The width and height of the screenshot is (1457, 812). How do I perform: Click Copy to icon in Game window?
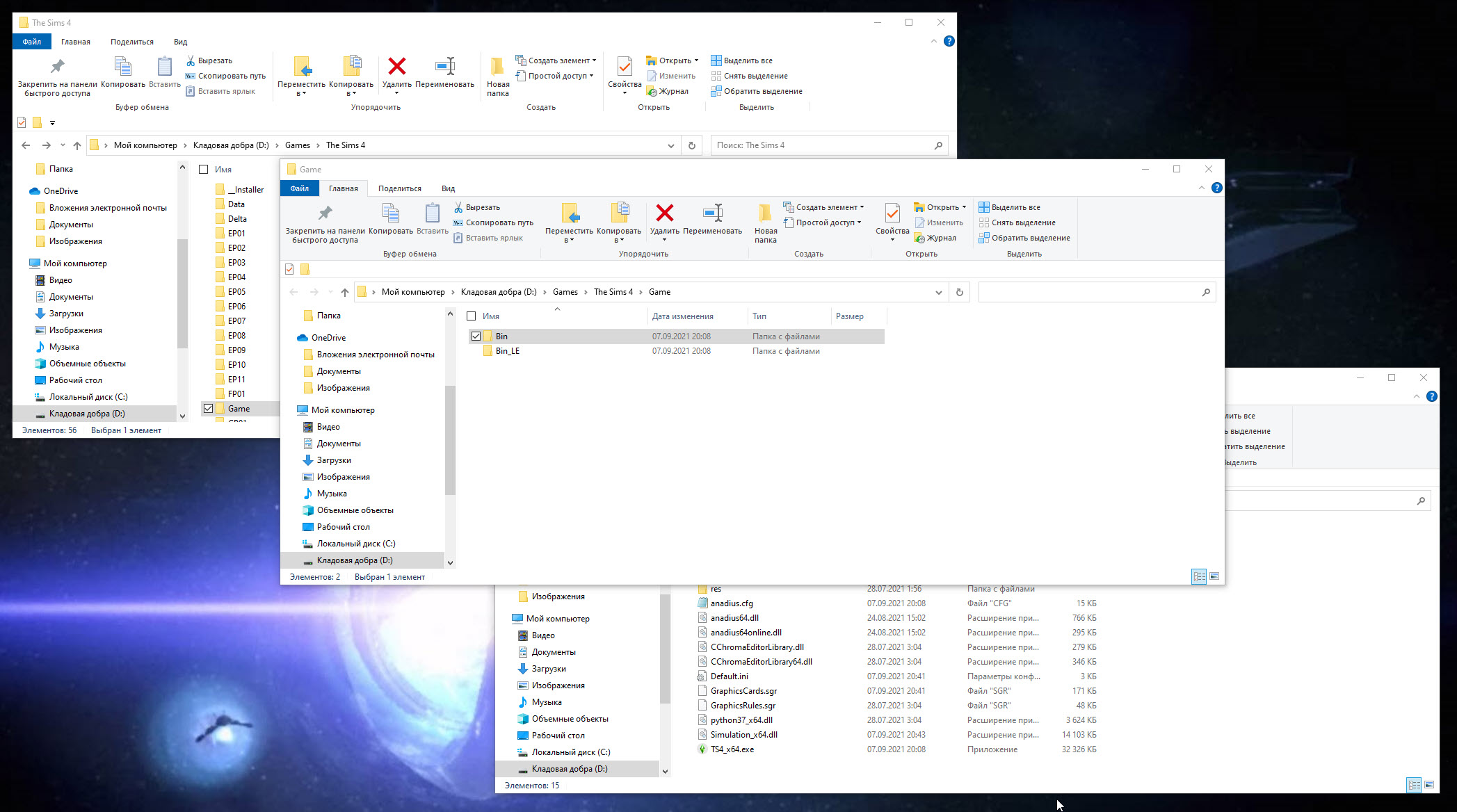tap(619, 213)
